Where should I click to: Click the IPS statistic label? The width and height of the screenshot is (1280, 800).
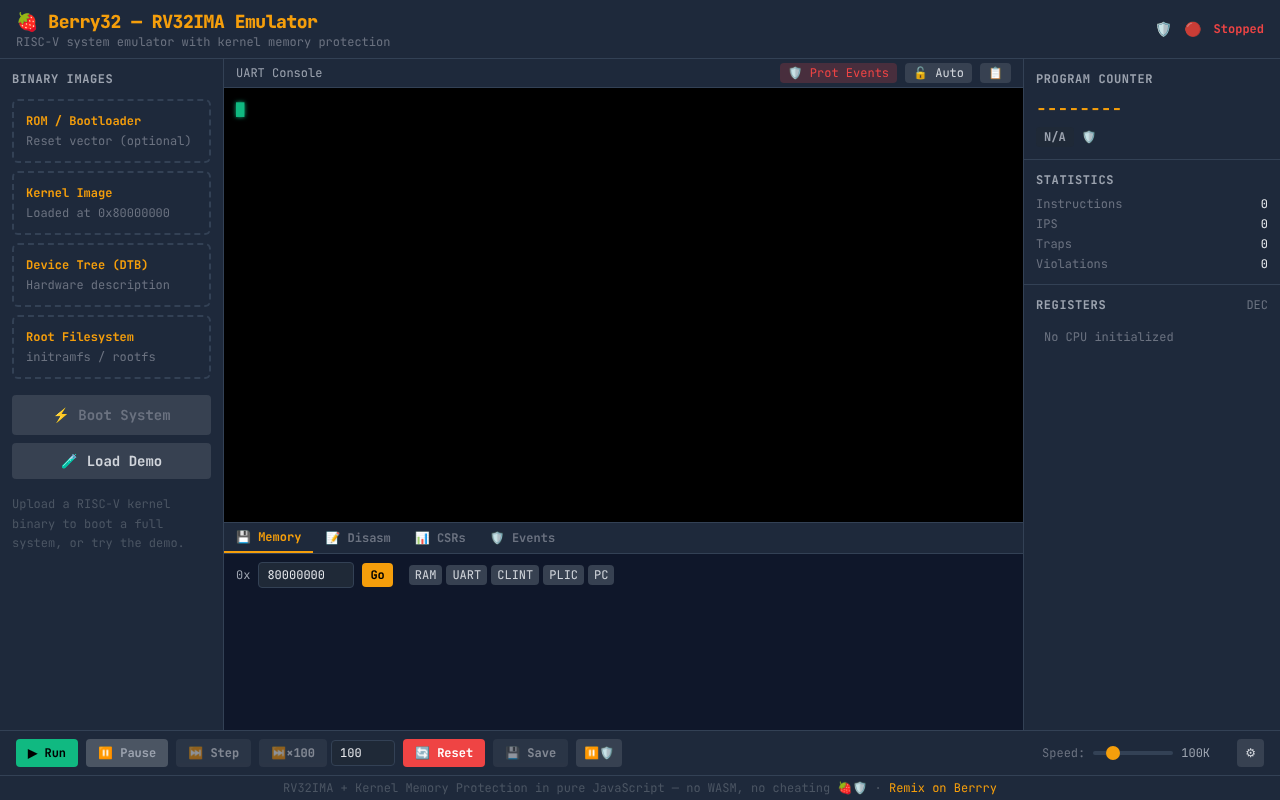1047,224
